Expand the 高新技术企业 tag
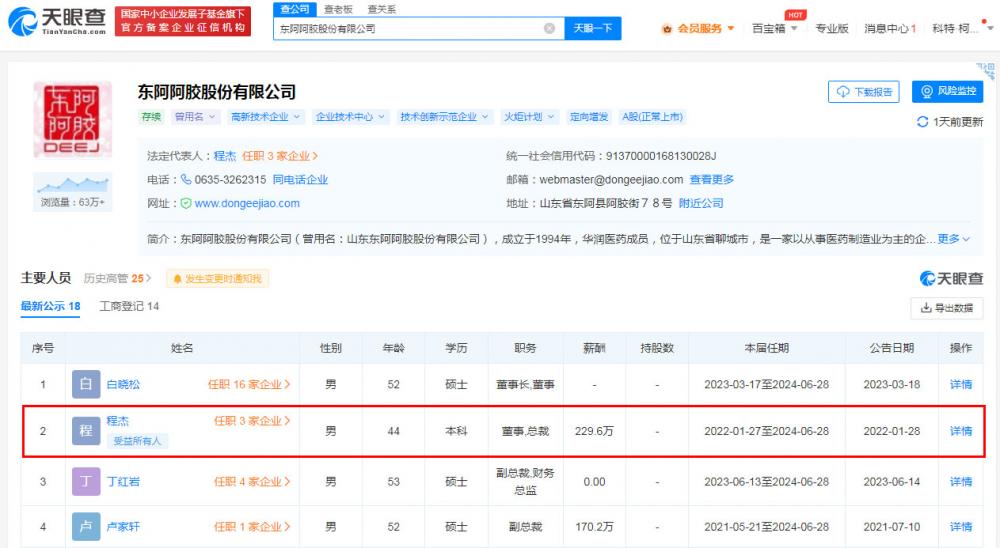Image resolution: width=1000 pixels, height=548 pixels. click(265, 117)
